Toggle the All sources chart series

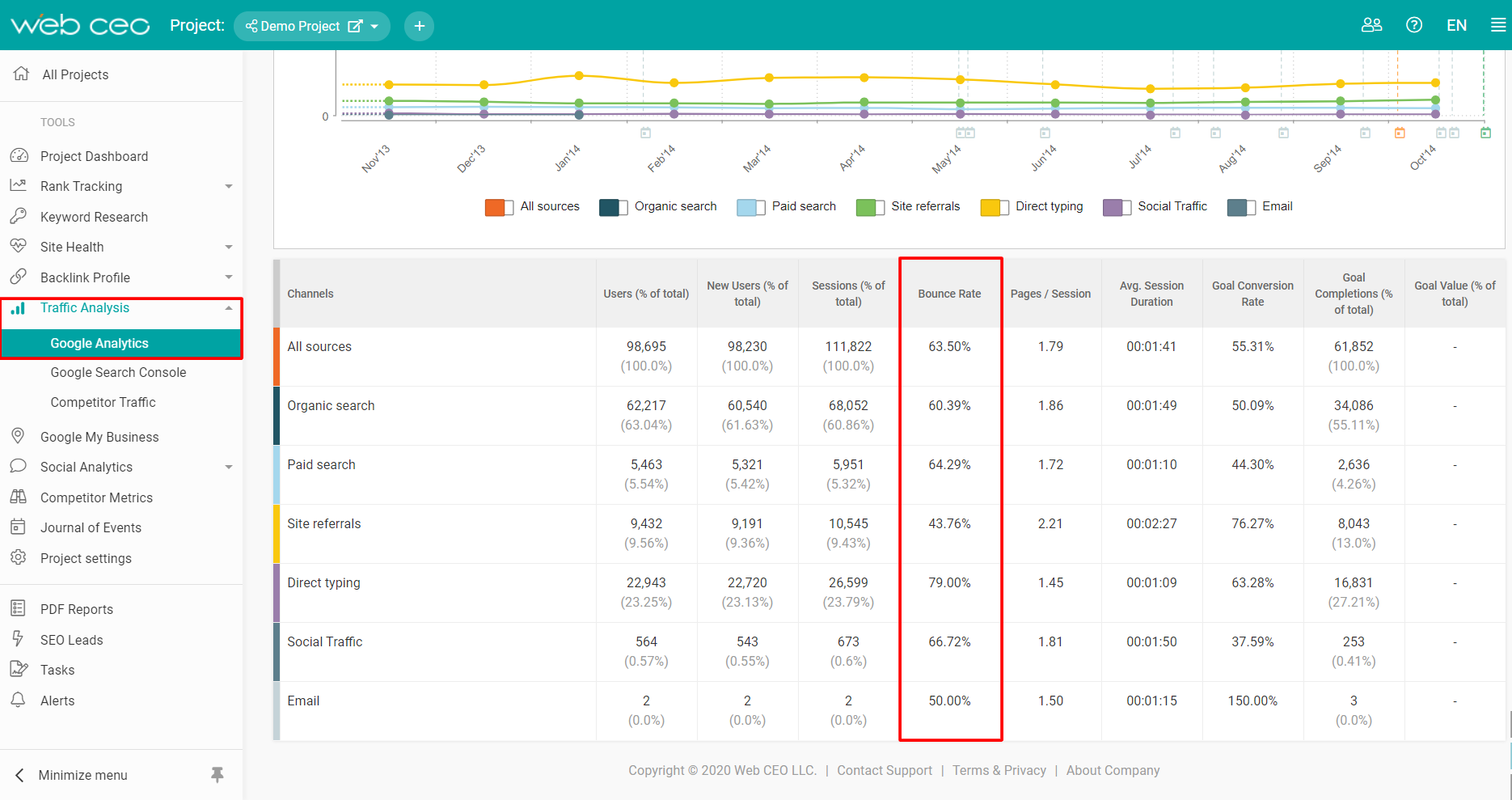click(x=499, y=207)
